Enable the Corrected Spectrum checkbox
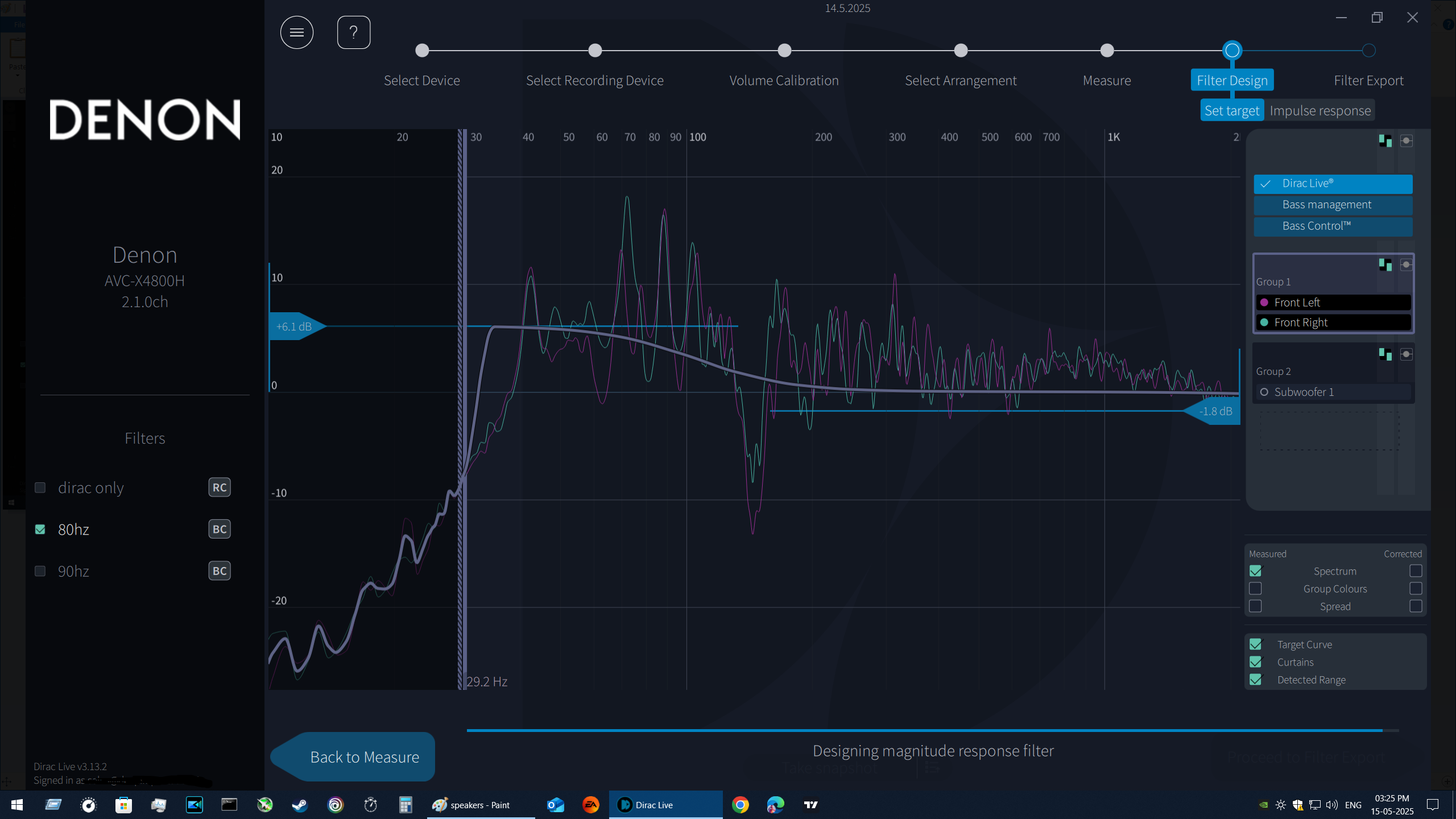This screenshot has height=819, width=1456. pos(1416,570)
